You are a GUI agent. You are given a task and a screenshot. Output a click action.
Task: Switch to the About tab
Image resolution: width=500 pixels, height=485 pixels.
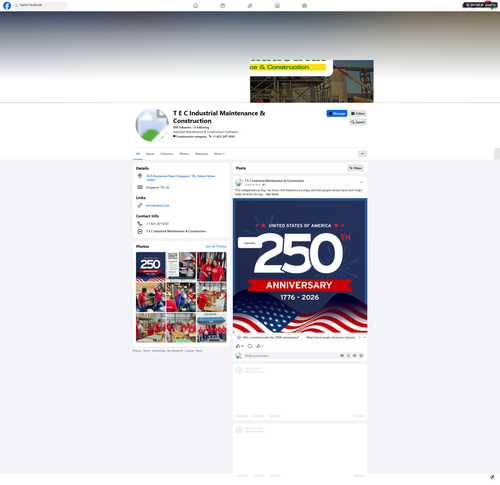coord(150,154)
